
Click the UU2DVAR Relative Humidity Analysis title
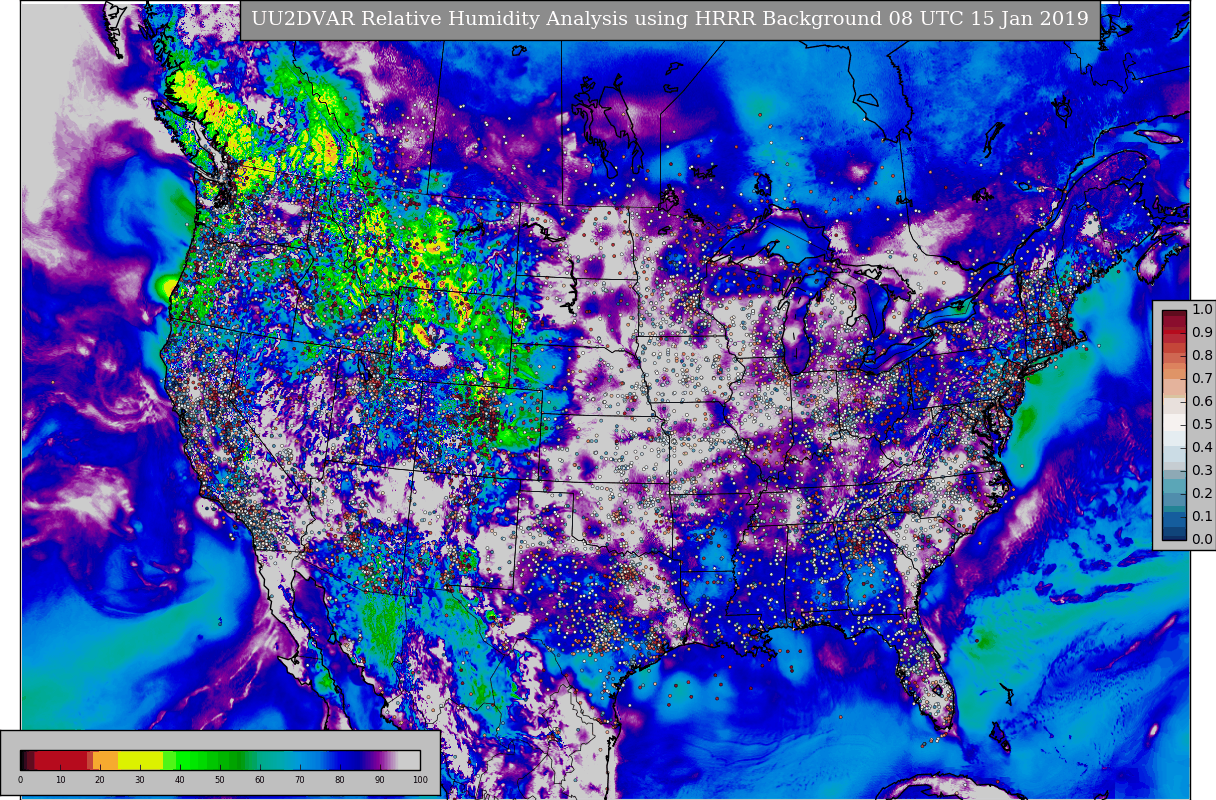coord(670,20)
